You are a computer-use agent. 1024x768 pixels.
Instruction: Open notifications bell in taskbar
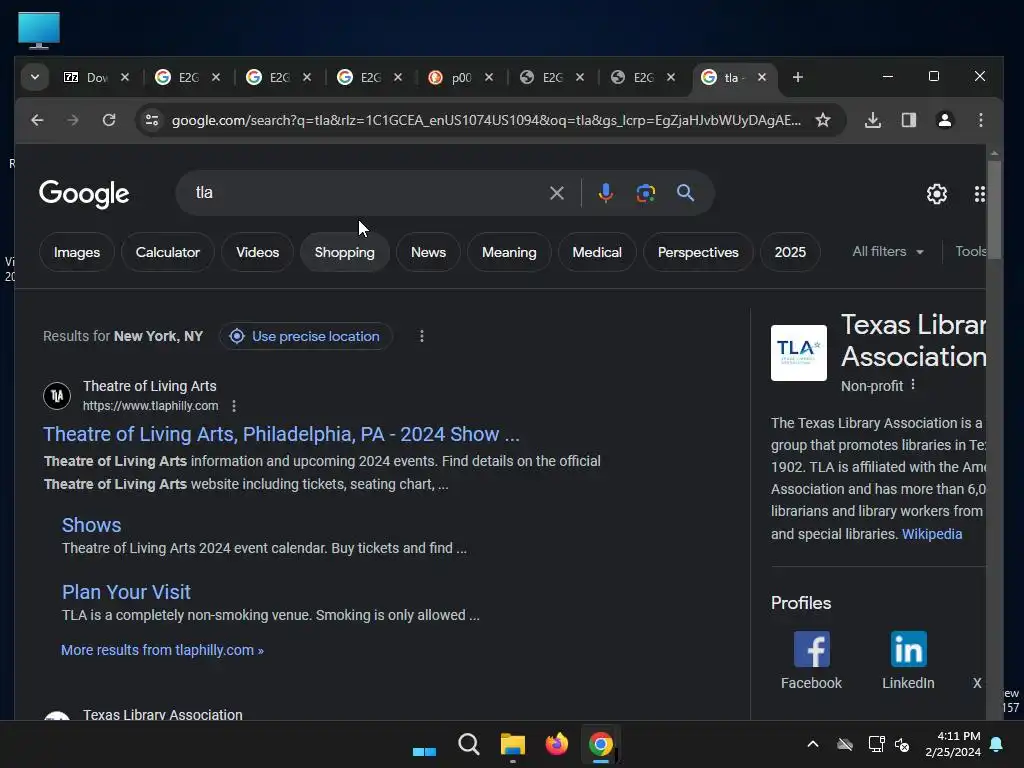tap(997, 744)
